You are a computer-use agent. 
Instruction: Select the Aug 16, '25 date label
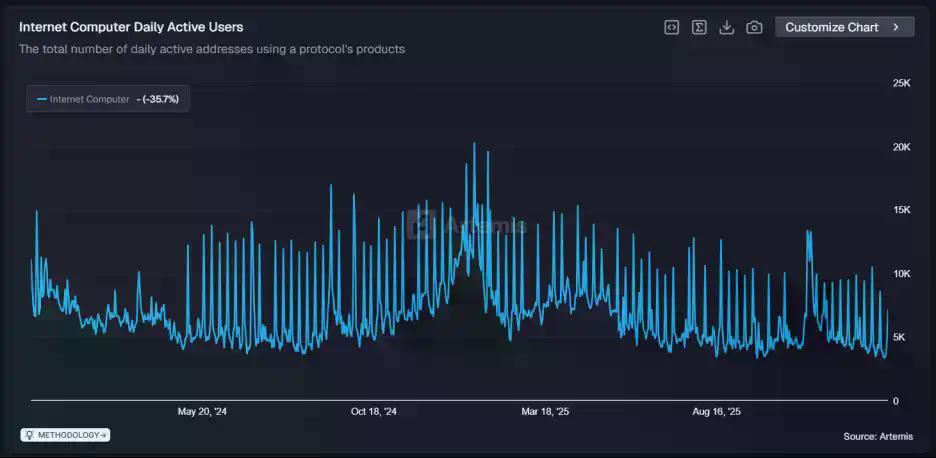tap(717, 411)
